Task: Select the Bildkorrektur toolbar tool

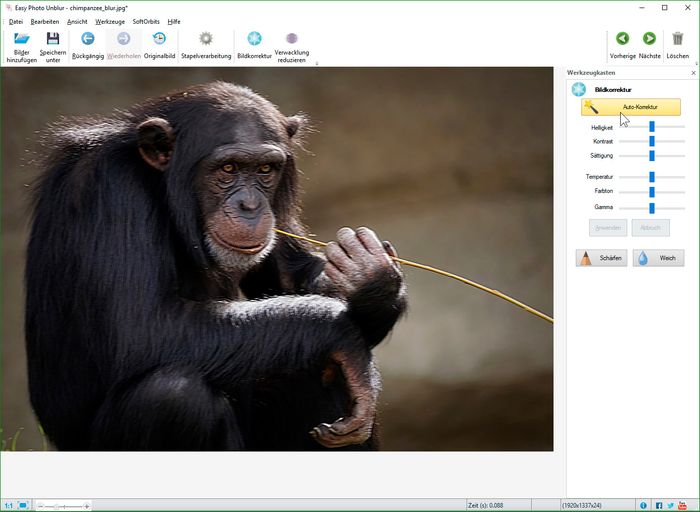Action: (254, 39)
